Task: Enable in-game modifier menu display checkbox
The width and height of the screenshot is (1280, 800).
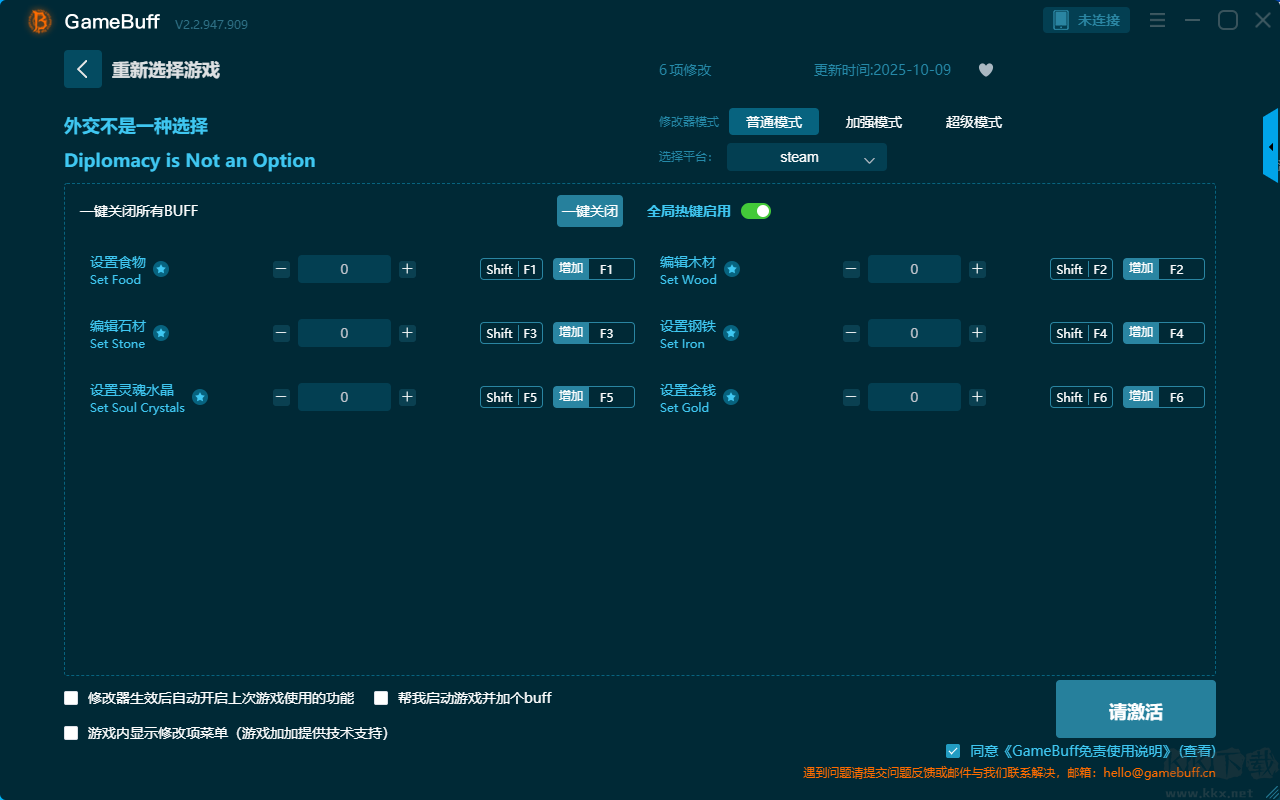Action: [71, 733]
